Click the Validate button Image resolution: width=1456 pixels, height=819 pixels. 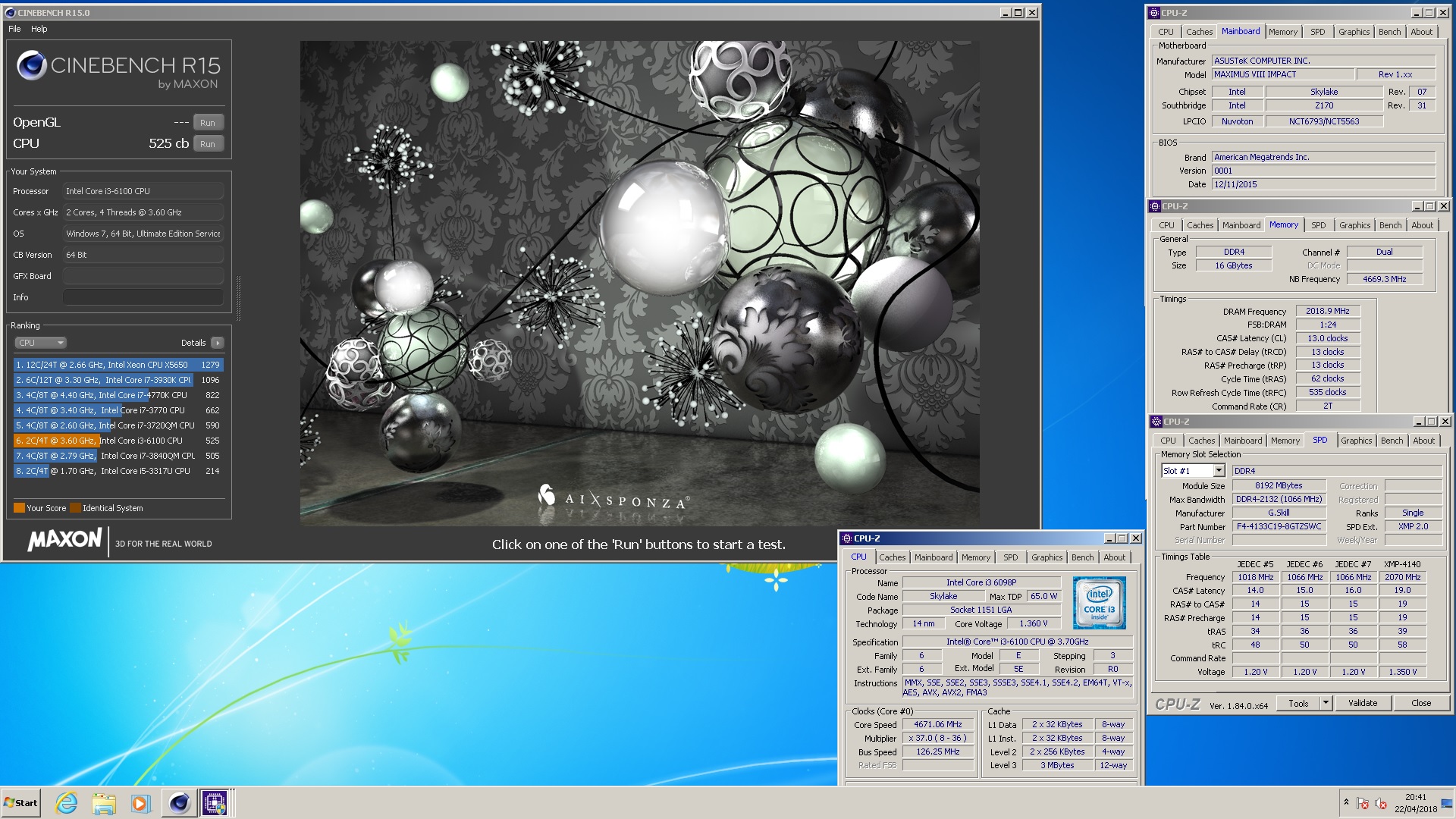(x=1362, y=704)
